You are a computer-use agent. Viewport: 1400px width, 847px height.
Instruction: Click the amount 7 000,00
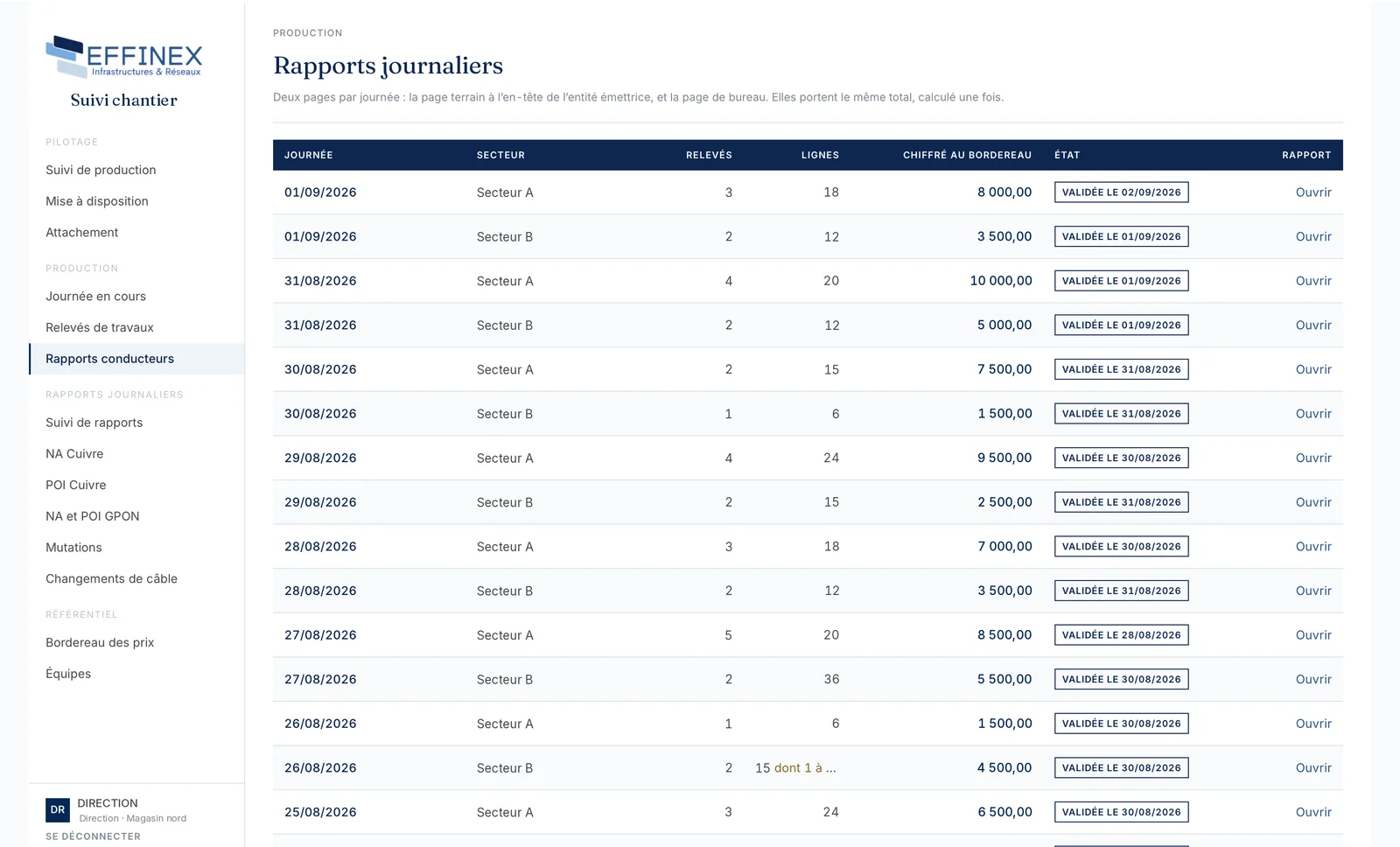tap(1004, 546)
